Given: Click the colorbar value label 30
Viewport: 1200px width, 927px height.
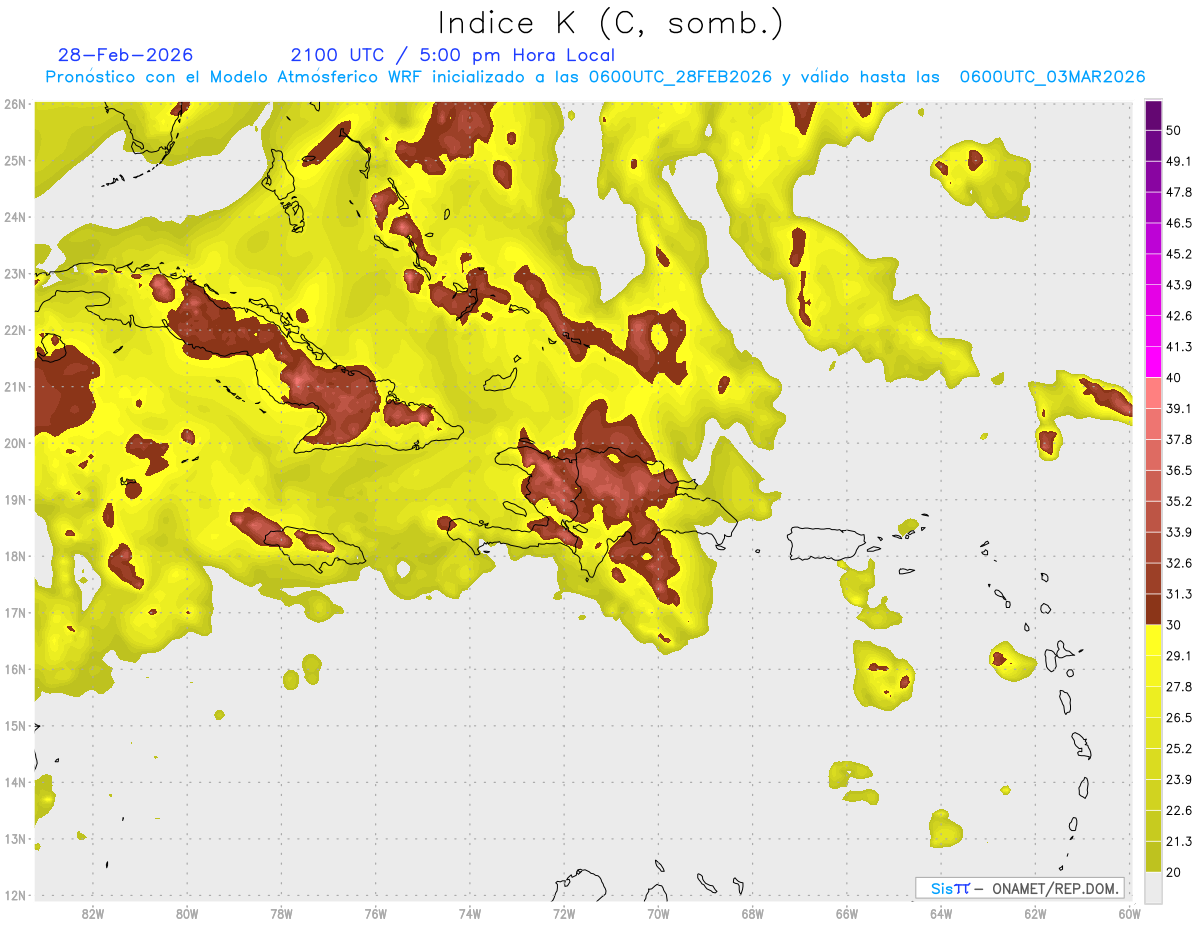Looking at the screenshot, I should 1173,625.
